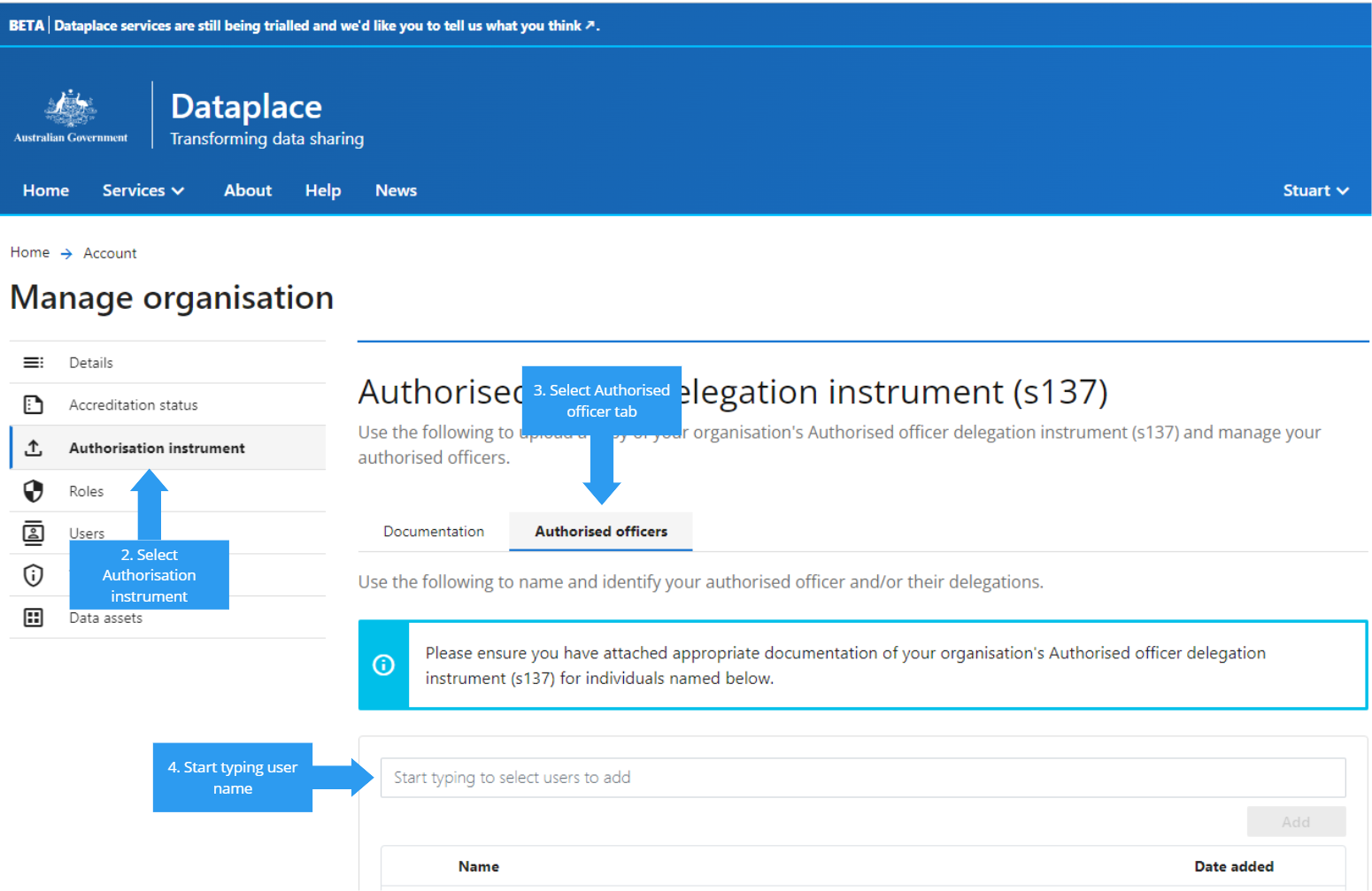Click the breadcrumb arrow icon after Home
This screenshot has width=1372, height=891.
click(x=66, y=254)
